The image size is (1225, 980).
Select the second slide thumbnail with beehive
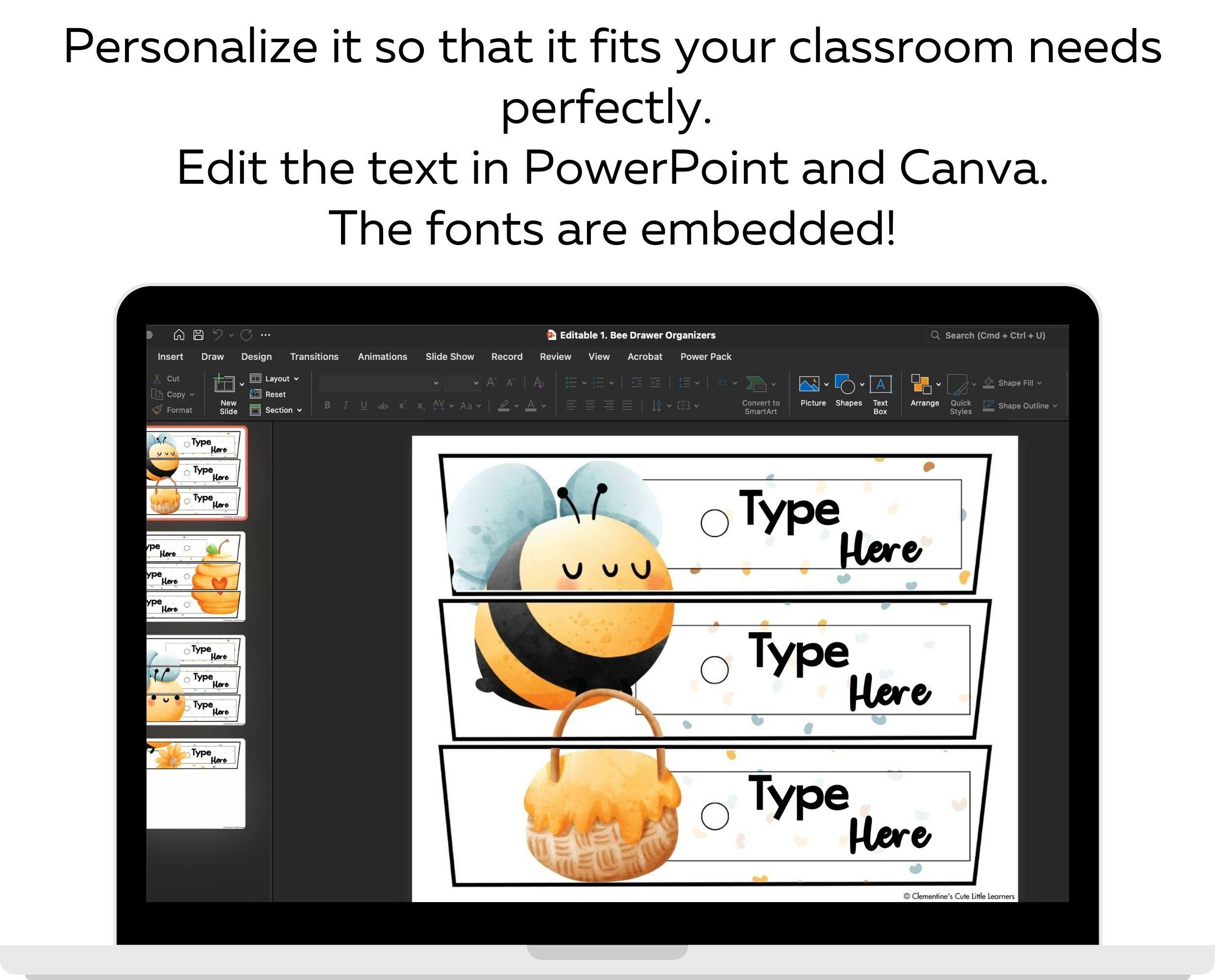(x=196, y=577)
